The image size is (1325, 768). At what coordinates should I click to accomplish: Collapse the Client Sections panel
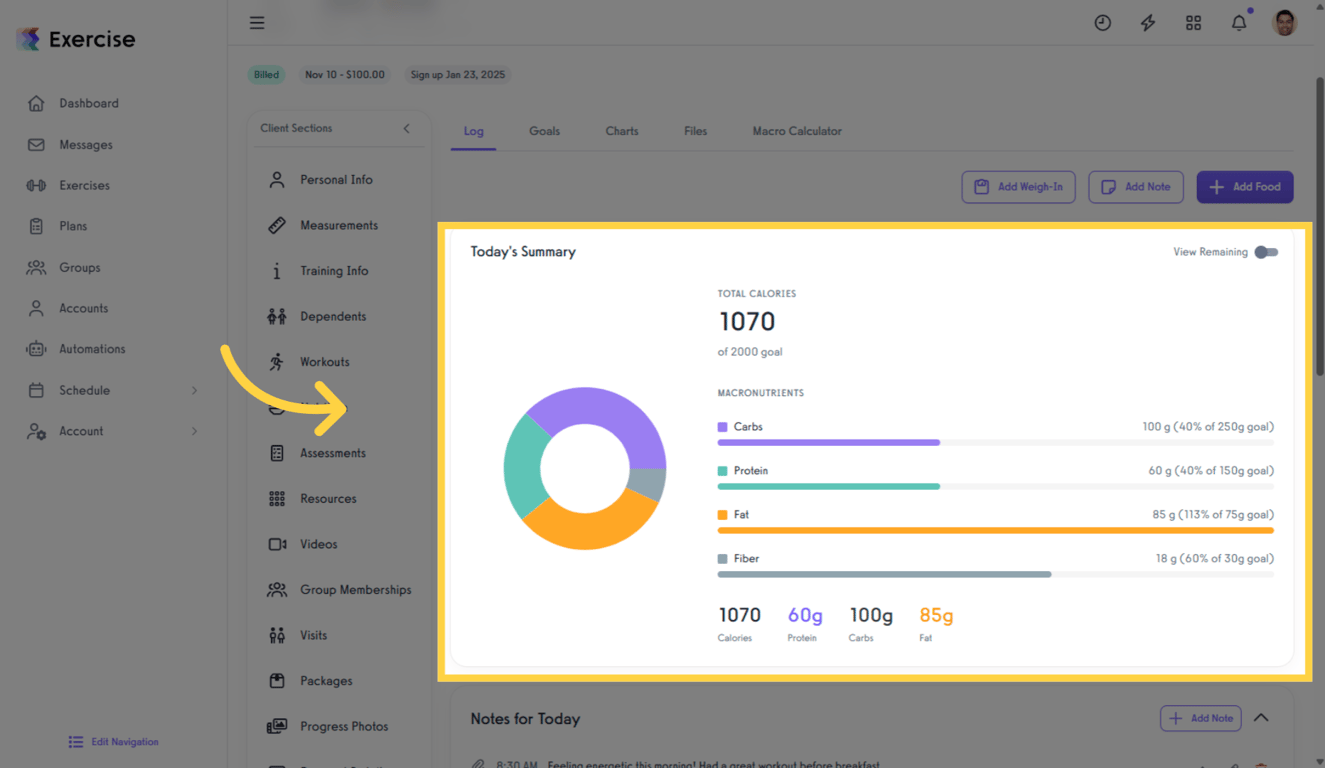(x=406, y=129)
